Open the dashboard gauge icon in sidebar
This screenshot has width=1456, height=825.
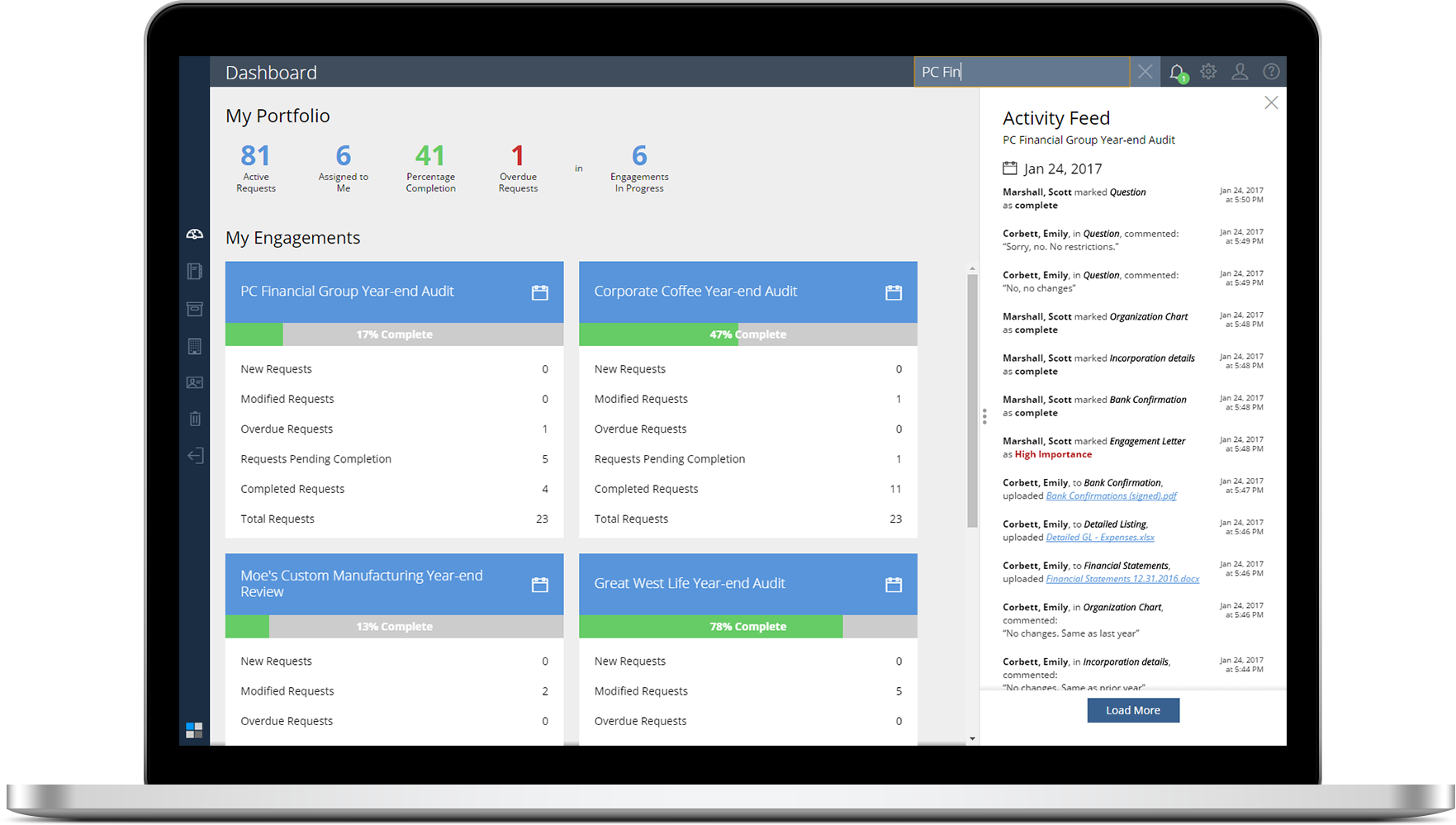point(194,235)
